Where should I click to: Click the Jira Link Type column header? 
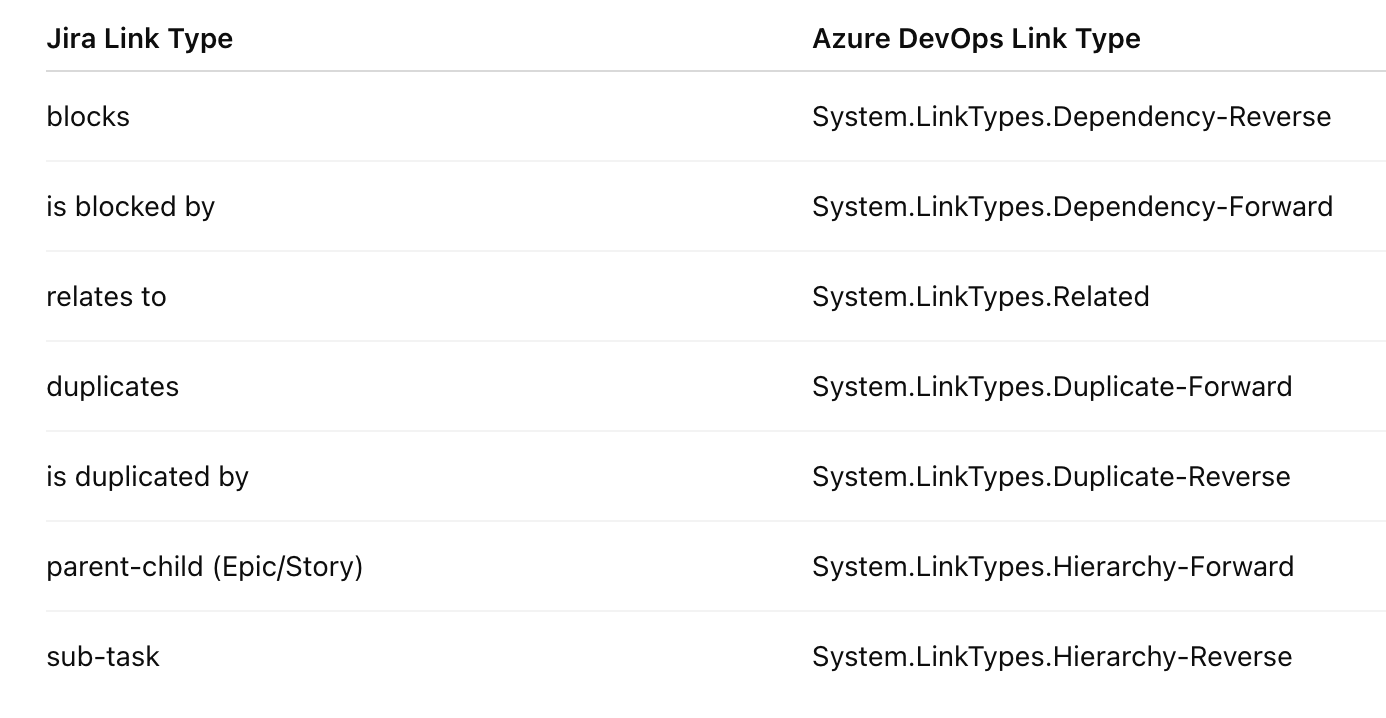pos(139,39)
